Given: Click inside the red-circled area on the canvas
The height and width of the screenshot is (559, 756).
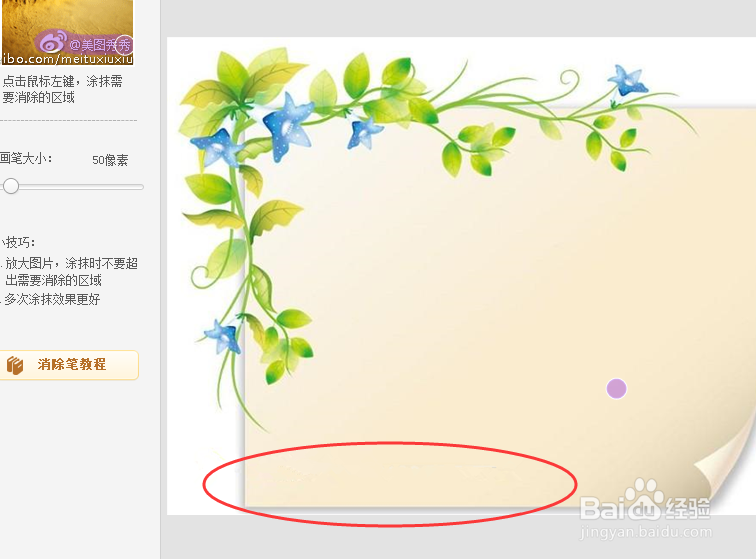Looking at the screenshot, I should [x=390, y=484].
